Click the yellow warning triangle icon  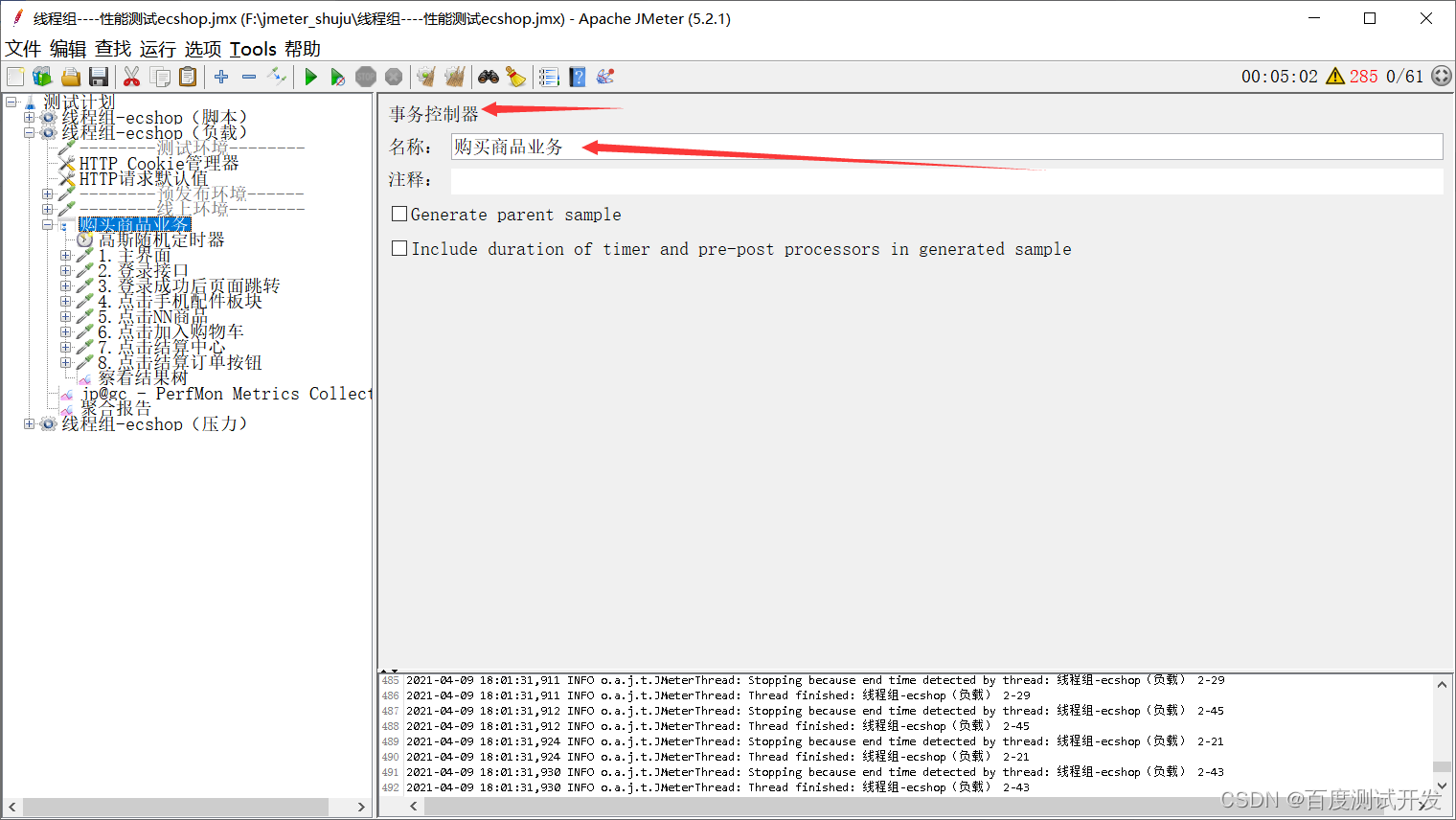pos(1335,77)
